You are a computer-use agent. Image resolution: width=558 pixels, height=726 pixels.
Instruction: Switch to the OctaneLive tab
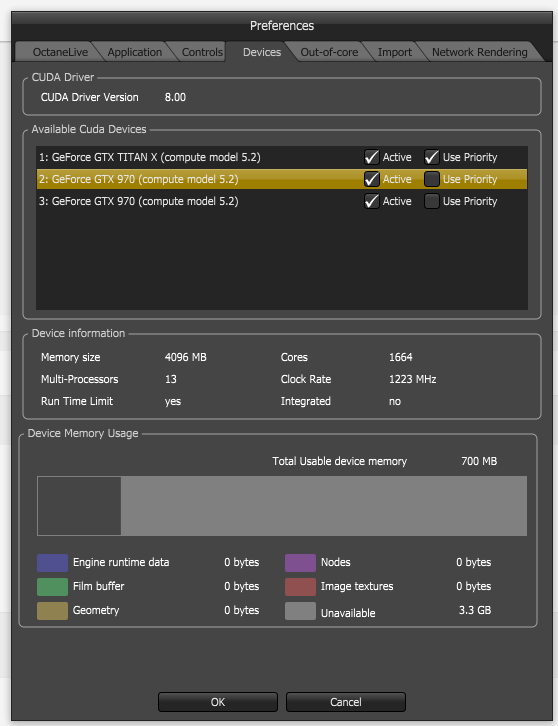coord(59,52)
